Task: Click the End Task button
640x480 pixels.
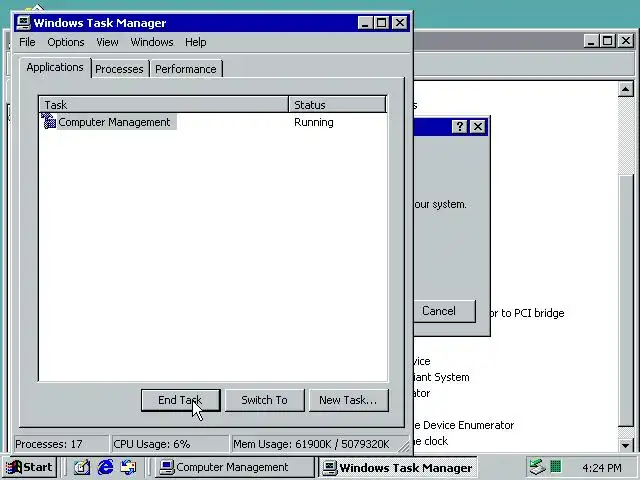Action: (x=180, y=400)
